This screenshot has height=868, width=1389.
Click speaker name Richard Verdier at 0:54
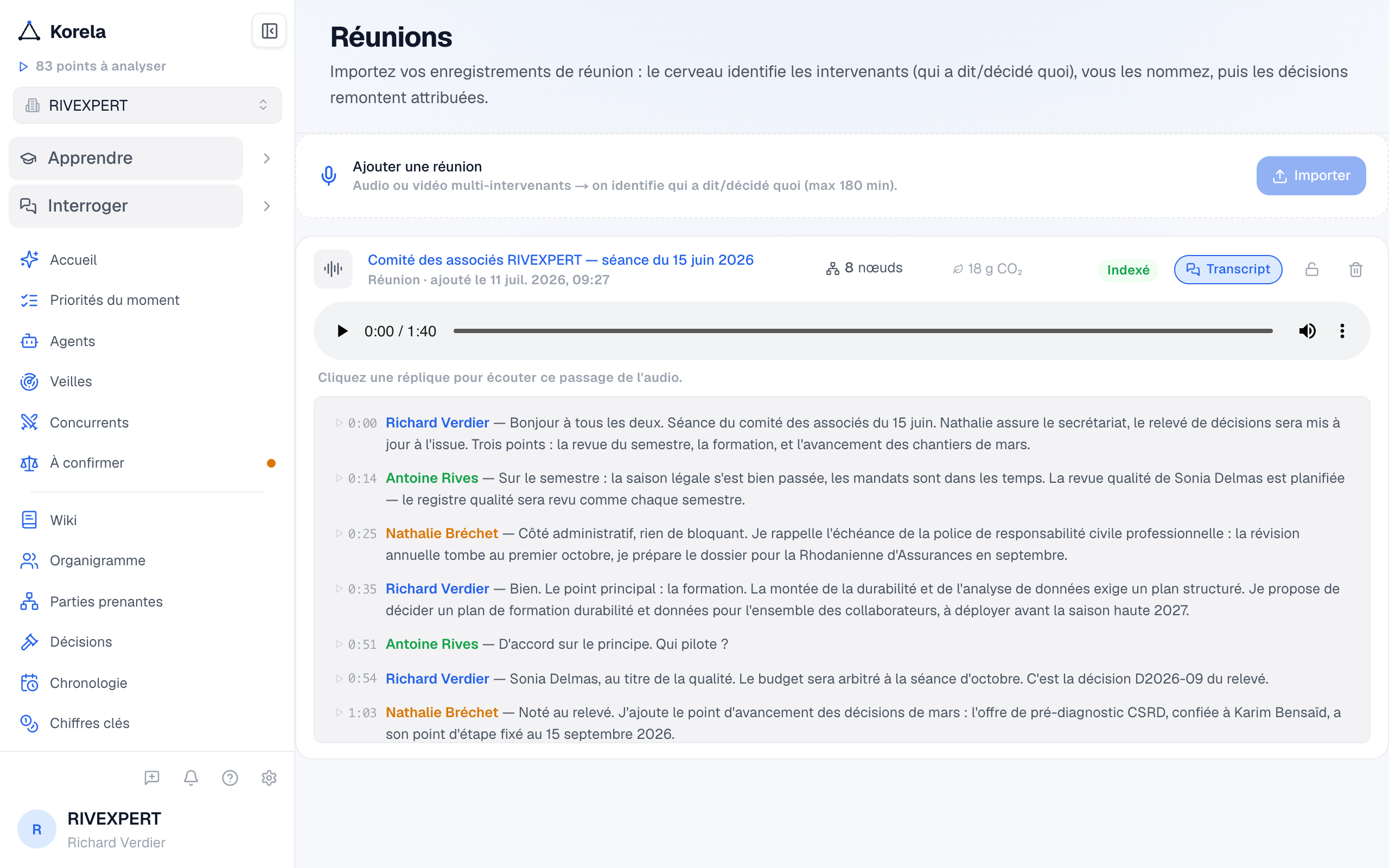[437, 679]
